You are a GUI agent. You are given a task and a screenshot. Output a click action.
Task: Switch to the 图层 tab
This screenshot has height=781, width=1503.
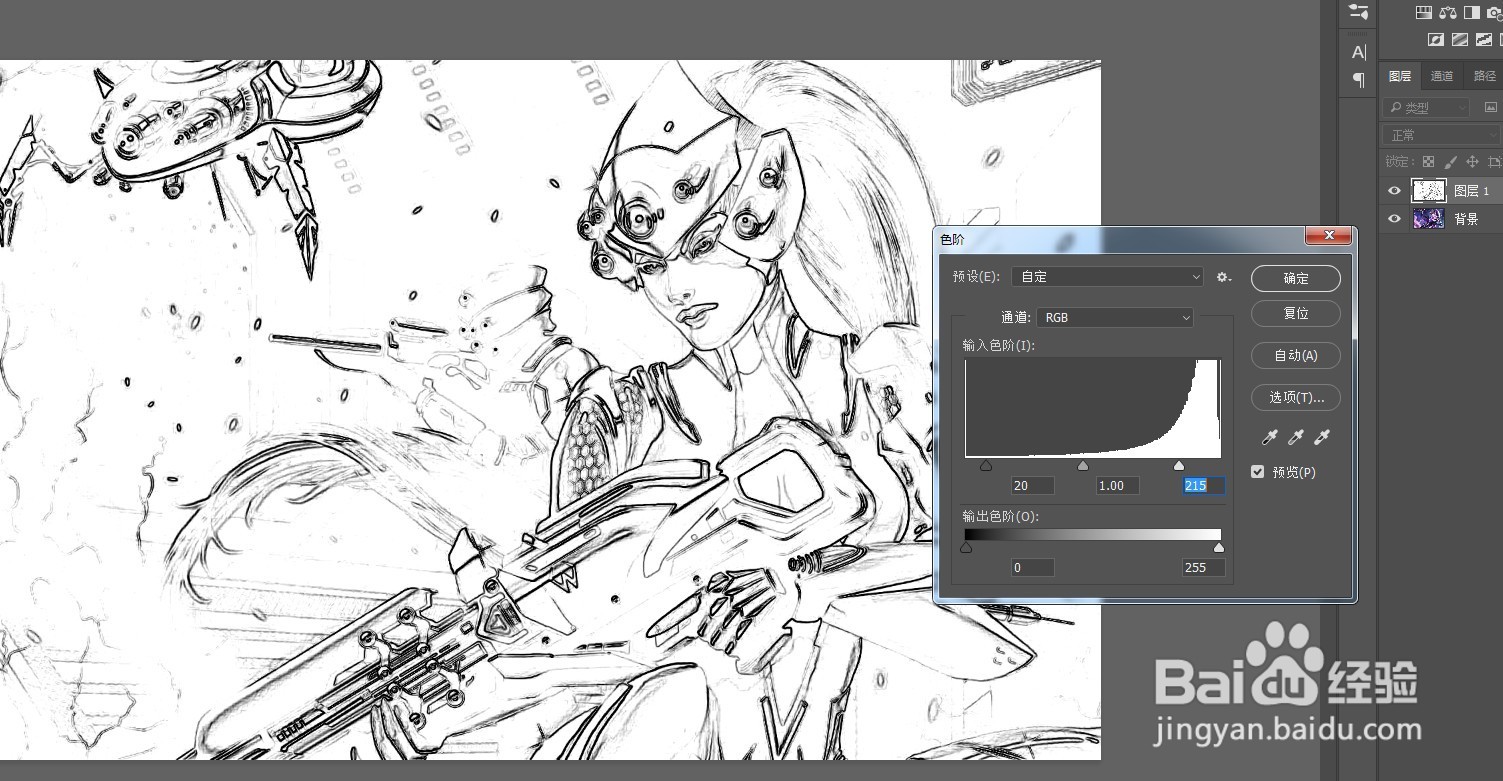[x=1400, y=76]
